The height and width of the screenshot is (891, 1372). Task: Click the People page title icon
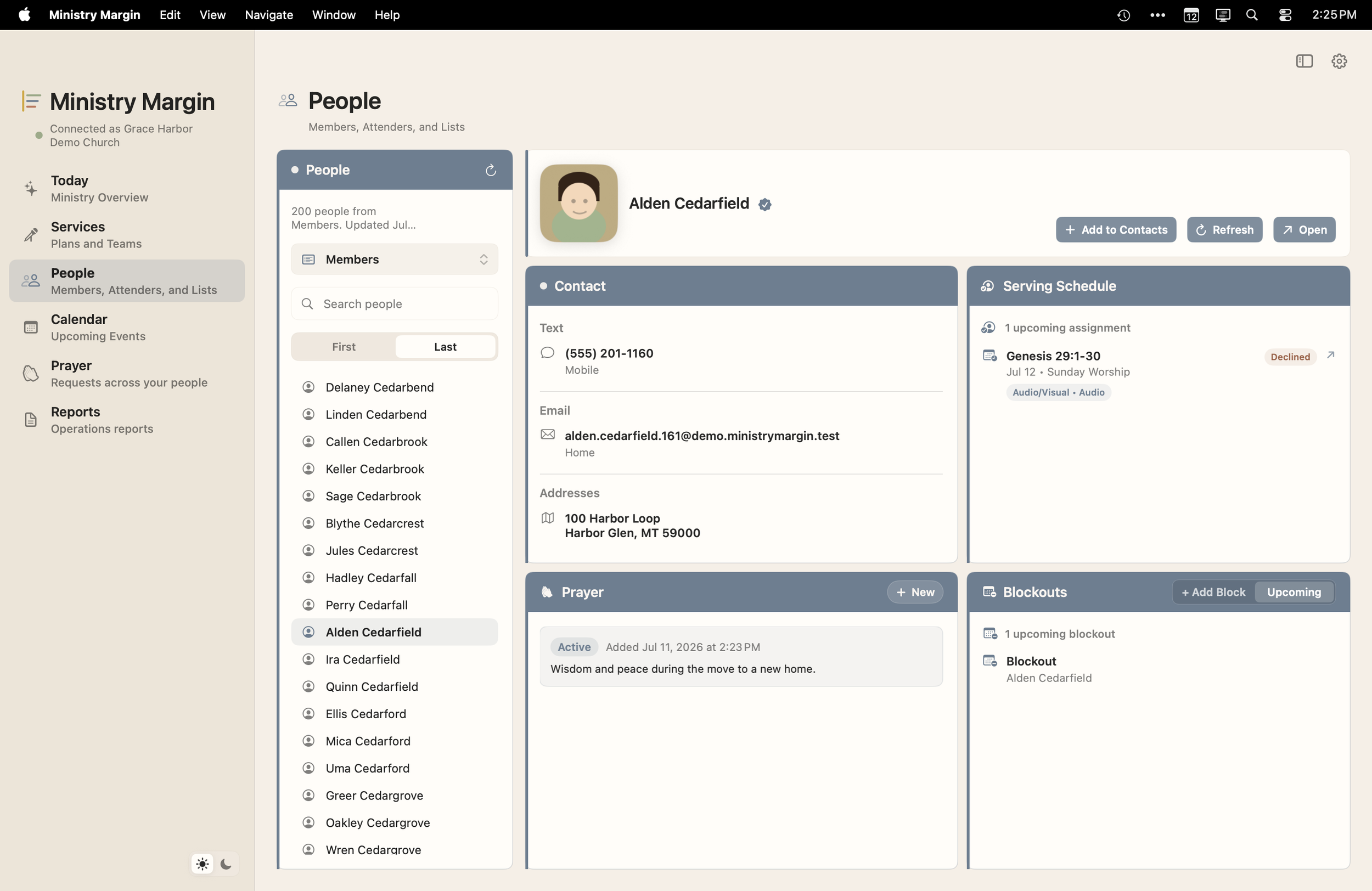(x=288, y=100)
